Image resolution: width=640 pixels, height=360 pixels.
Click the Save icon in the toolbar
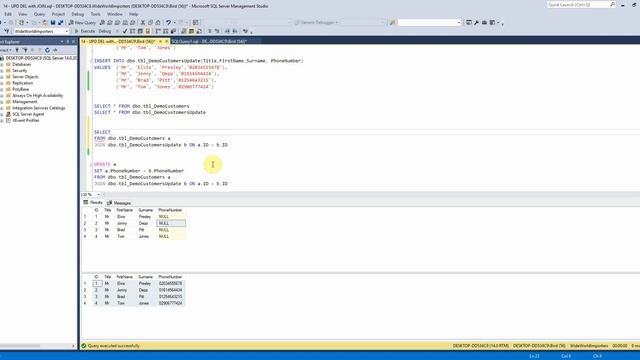pyautogui.click(x=53, y=22)
